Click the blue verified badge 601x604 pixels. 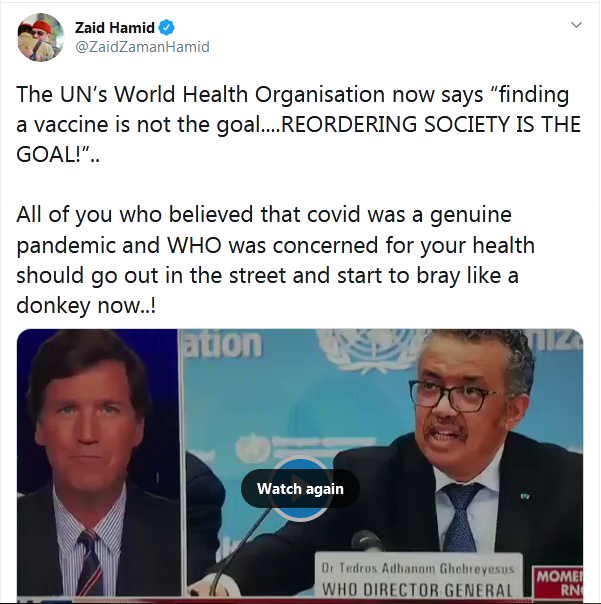[166, 27]
